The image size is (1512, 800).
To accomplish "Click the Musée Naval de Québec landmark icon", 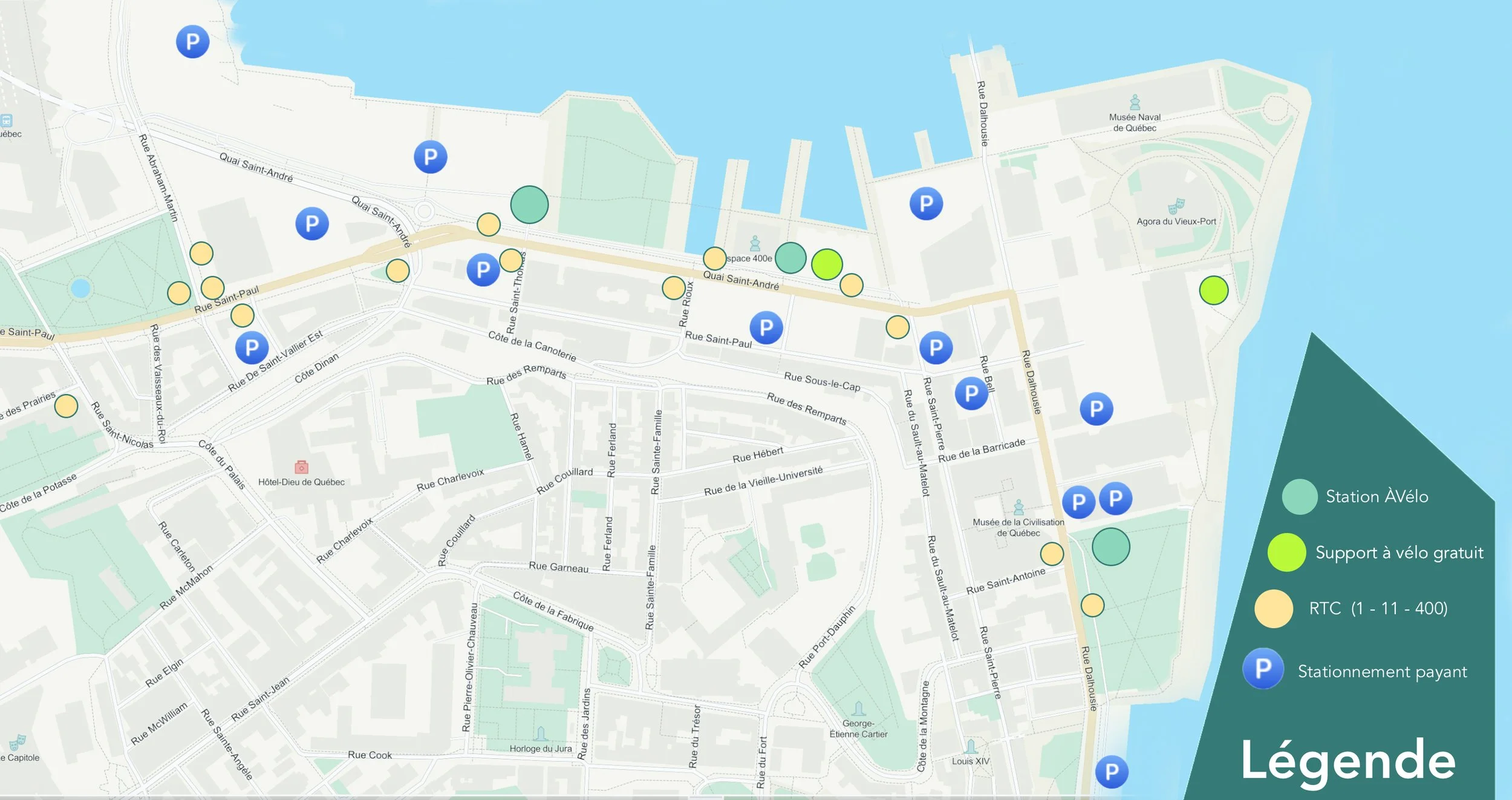I will 1135,102.
